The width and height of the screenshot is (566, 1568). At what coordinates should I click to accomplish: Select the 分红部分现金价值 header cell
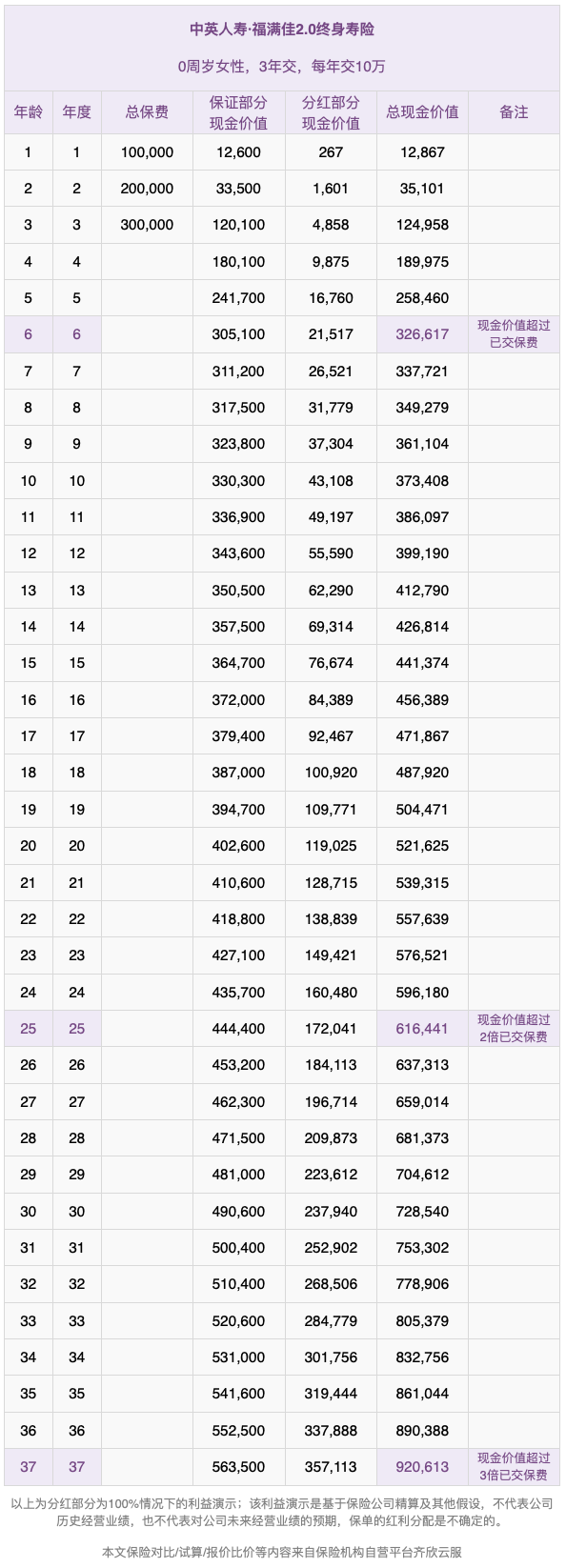(x=331, y=112)
